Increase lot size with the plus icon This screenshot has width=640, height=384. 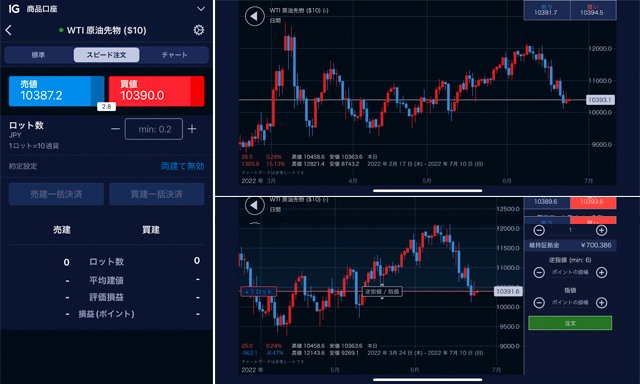pos(192,129)
